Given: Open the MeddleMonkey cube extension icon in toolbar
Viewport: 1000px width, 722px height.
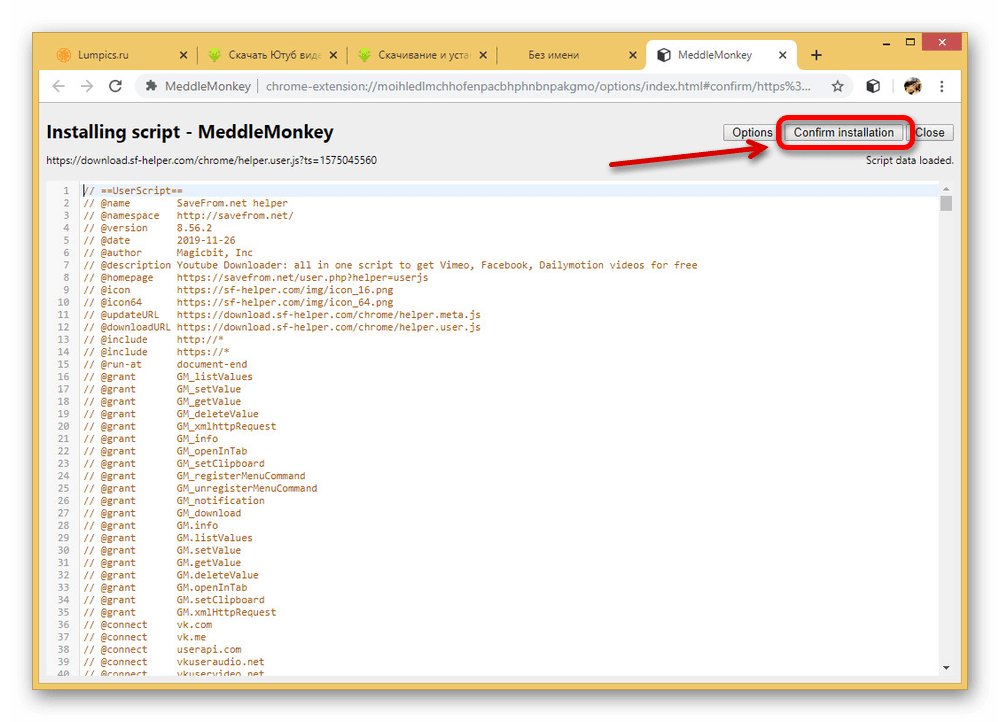Looking at the screenshot, I should coord(873,86).
